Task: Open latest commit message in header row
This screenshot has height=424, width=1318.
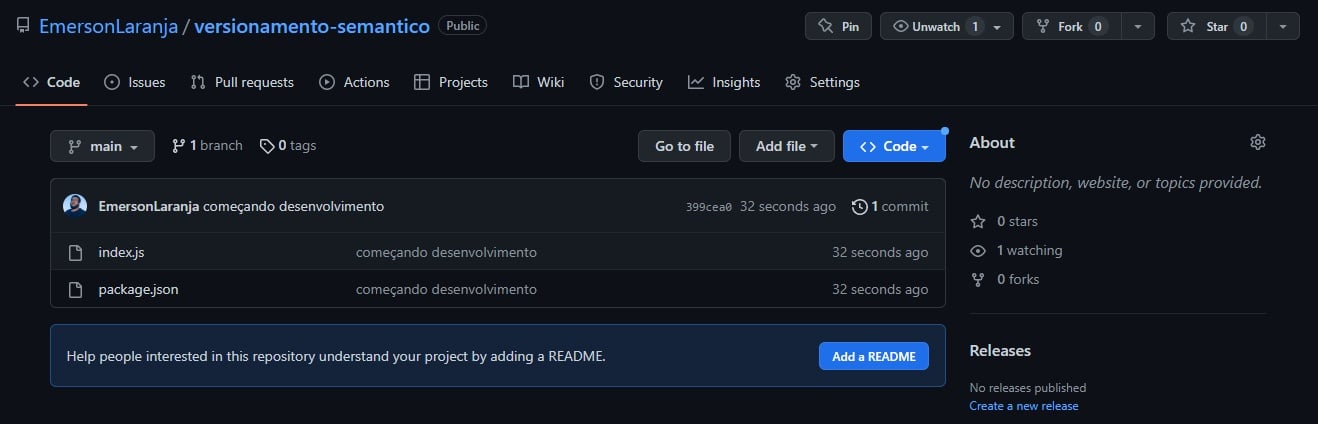Action: pos(294,206)
